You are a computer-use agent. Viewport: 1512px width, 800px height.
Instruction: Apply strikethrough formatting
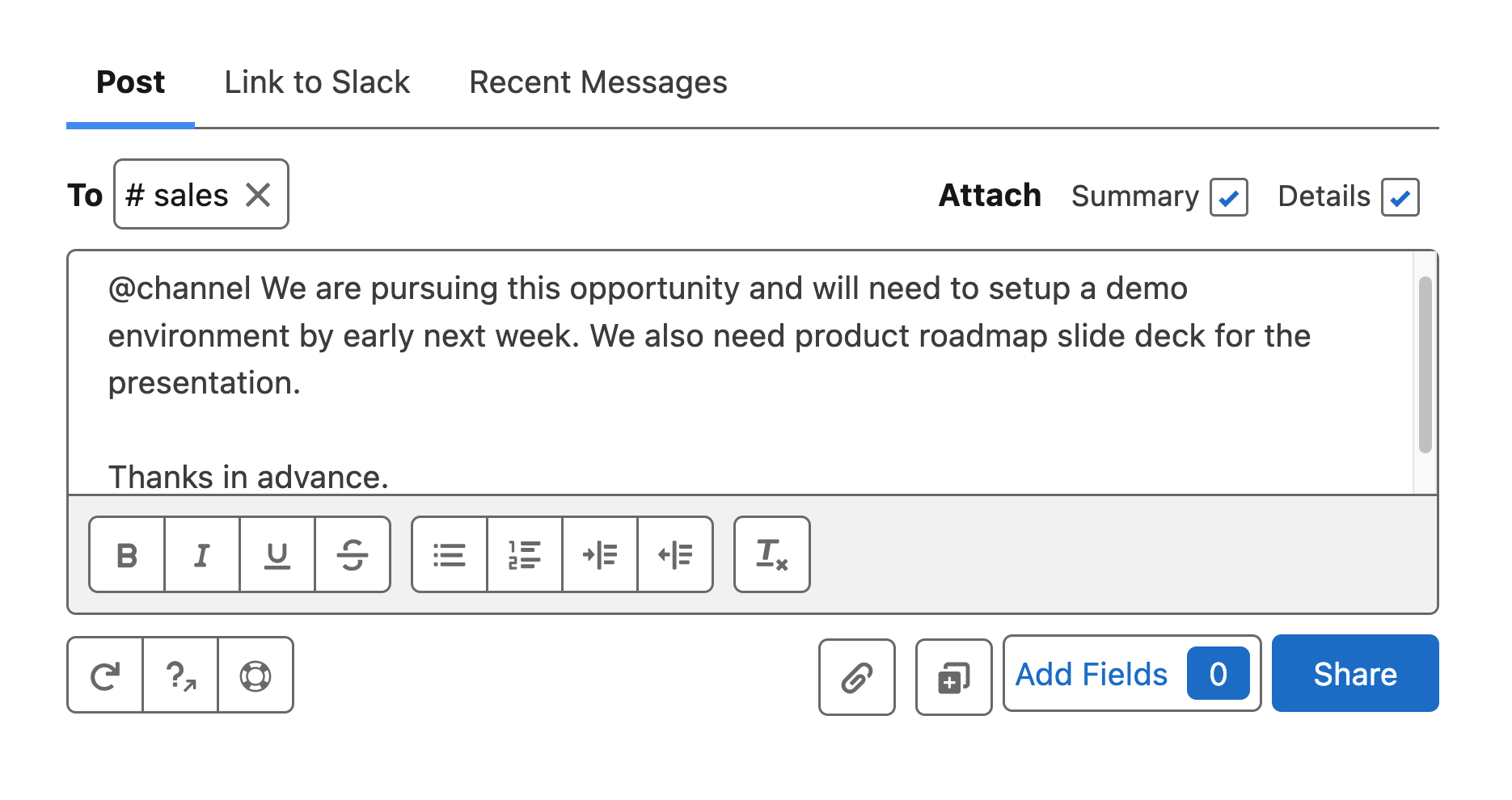coord(353,555)
